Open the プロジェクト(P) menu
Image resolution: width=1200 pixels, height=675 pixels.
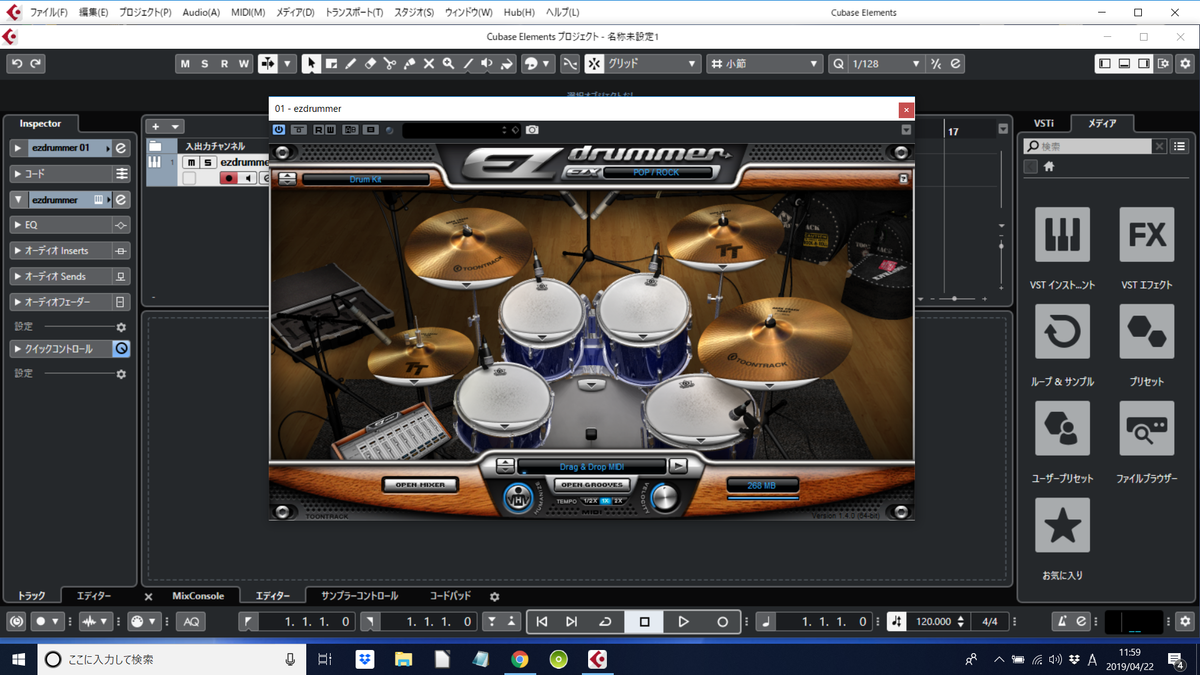point(145,12)
